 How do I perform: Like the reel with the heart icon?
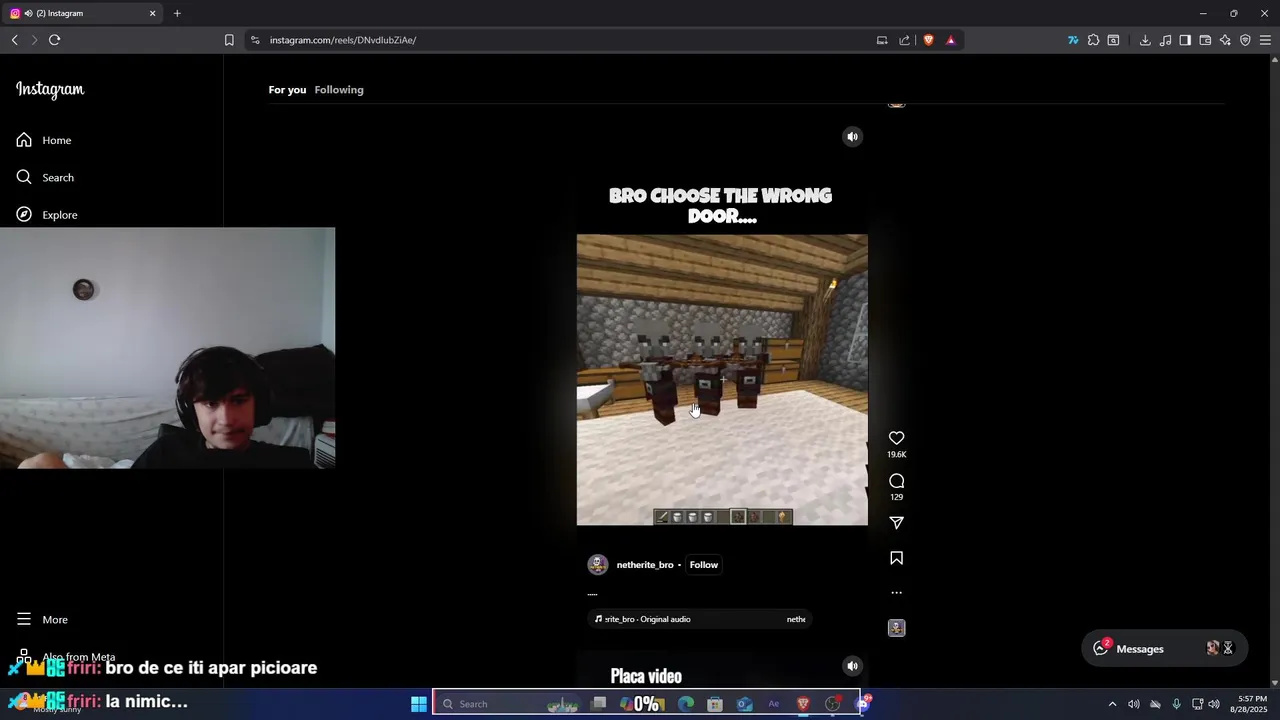[x=896, y=438]
